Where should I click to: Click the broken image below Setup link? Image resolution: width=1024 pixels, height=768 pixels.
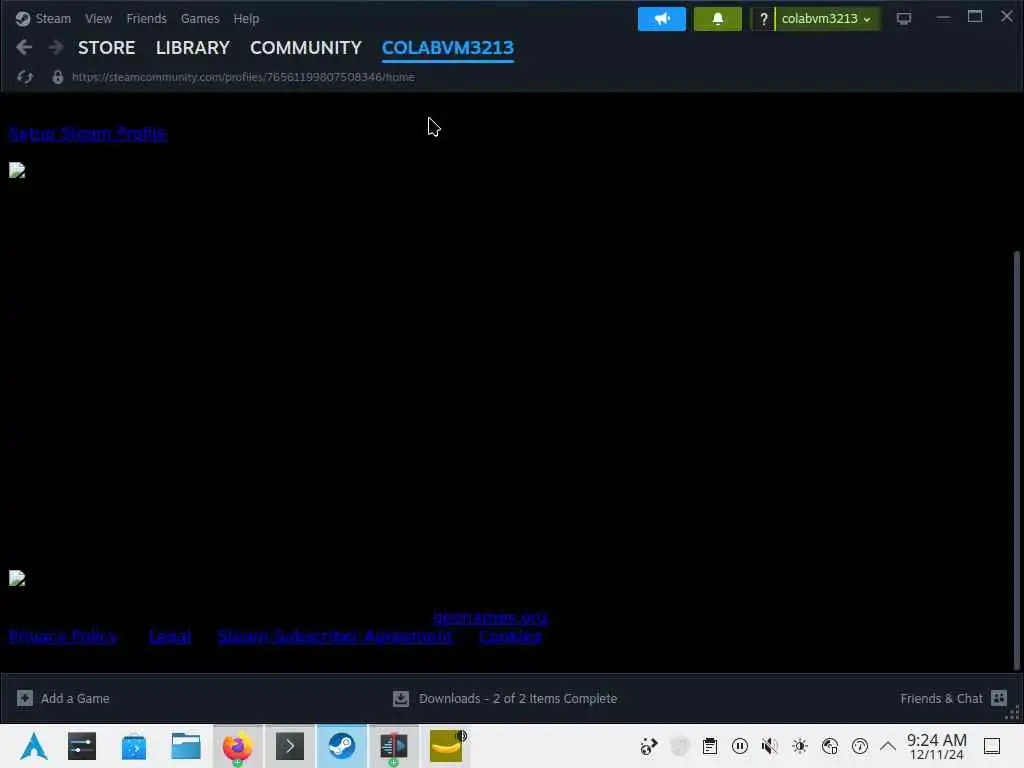click(x=17, y=170)
